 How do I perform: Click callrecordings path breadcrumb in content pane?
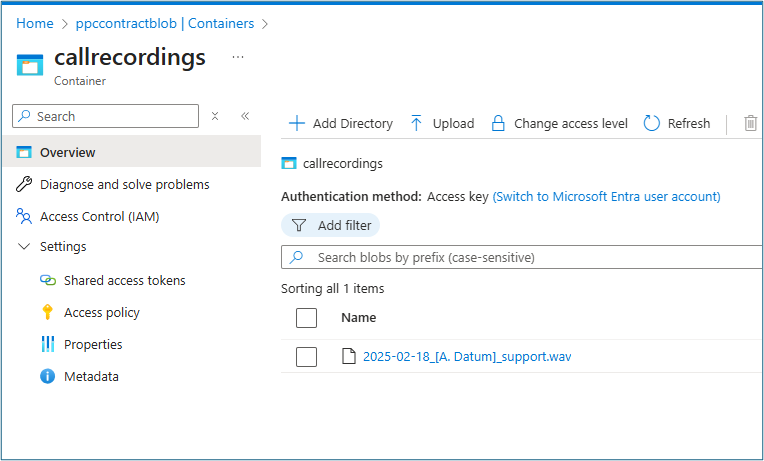pyautogui.click(x=343, y=163)
